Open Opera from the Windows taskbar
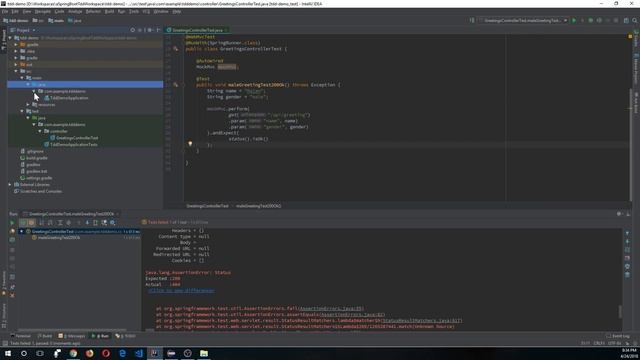This screenshot has width=640, height=360. click(x=106, y=353)
